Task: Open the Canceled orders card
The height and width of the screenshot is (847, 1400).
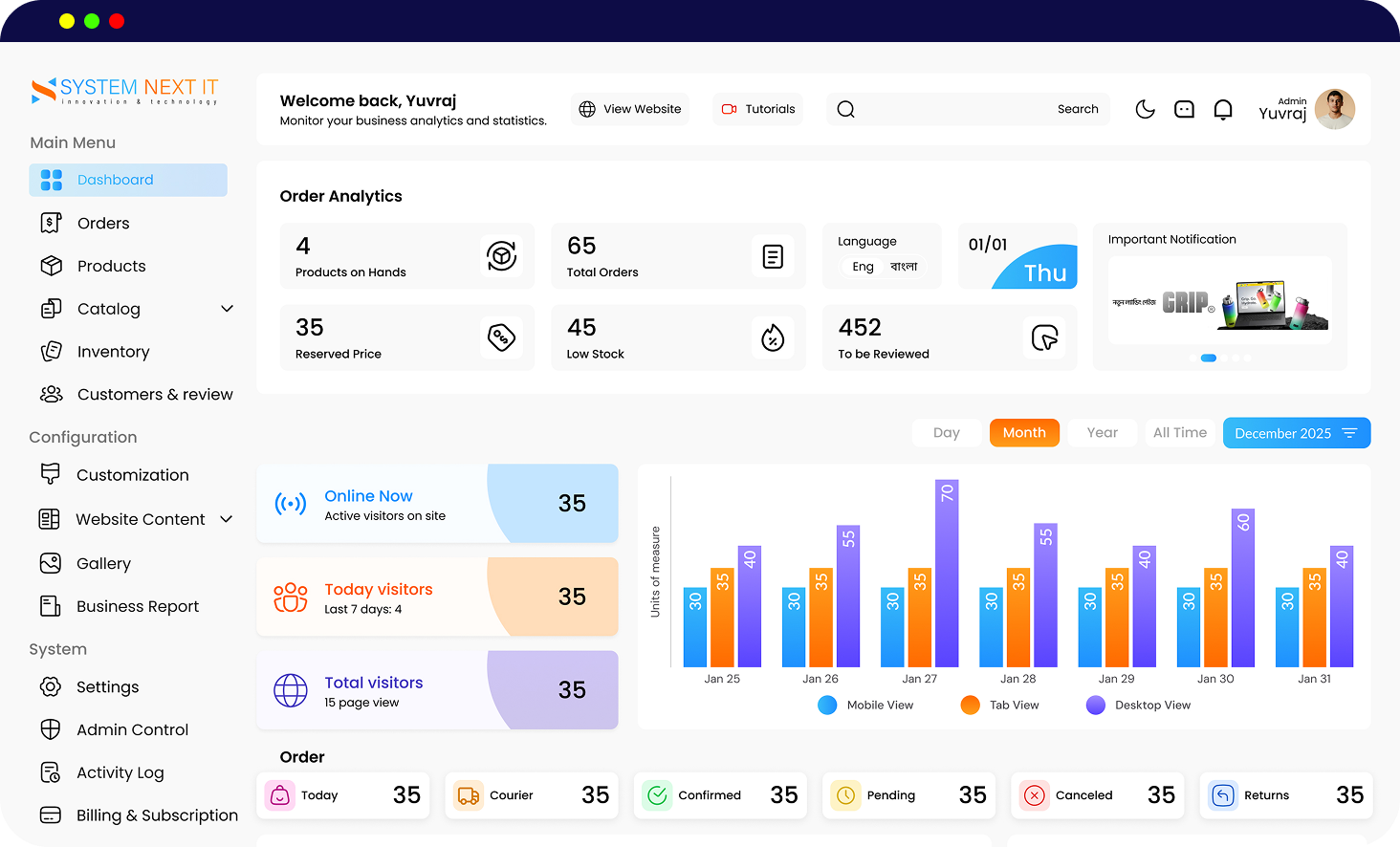Action: click(x=1096, y=795)
